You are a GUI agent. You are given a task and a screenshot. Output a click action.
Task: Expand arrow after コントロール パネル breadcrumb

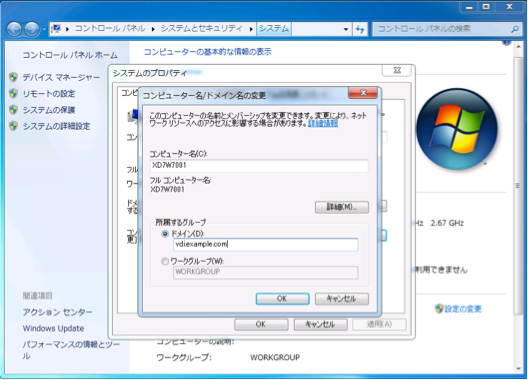[153, 29]
